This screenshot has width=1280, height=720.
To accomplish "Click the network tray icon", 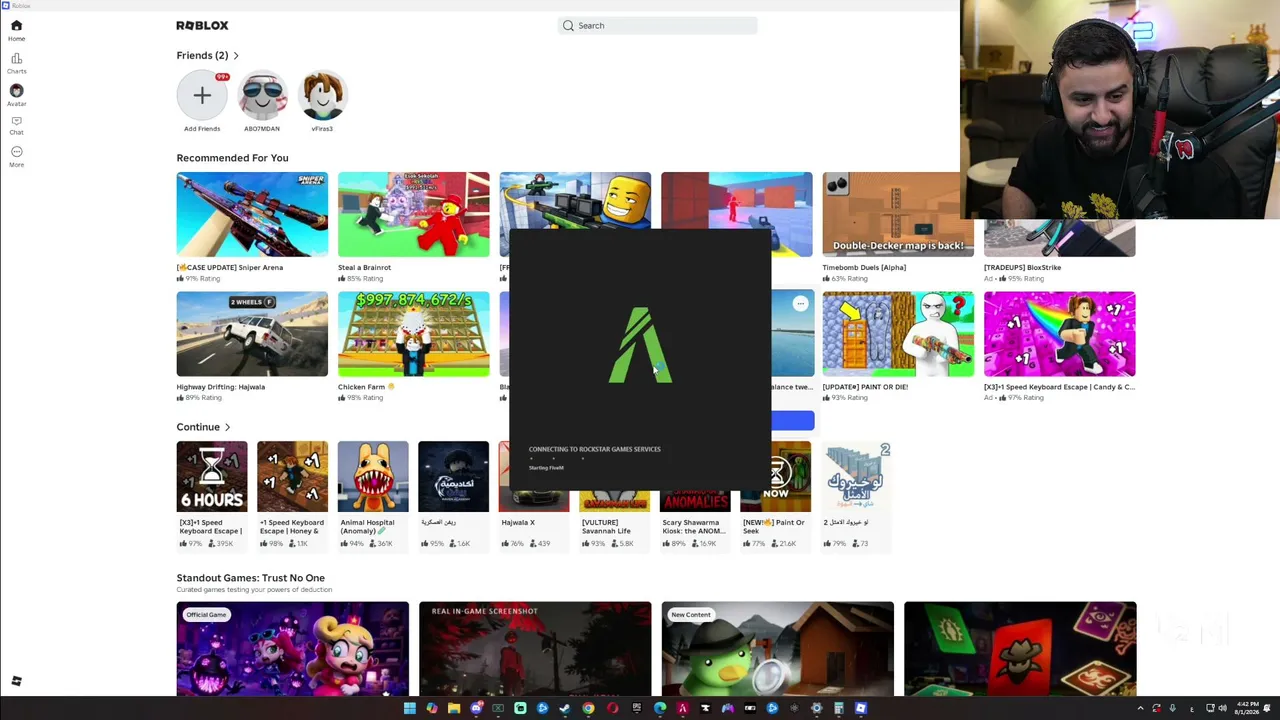I will point(1210,708).
